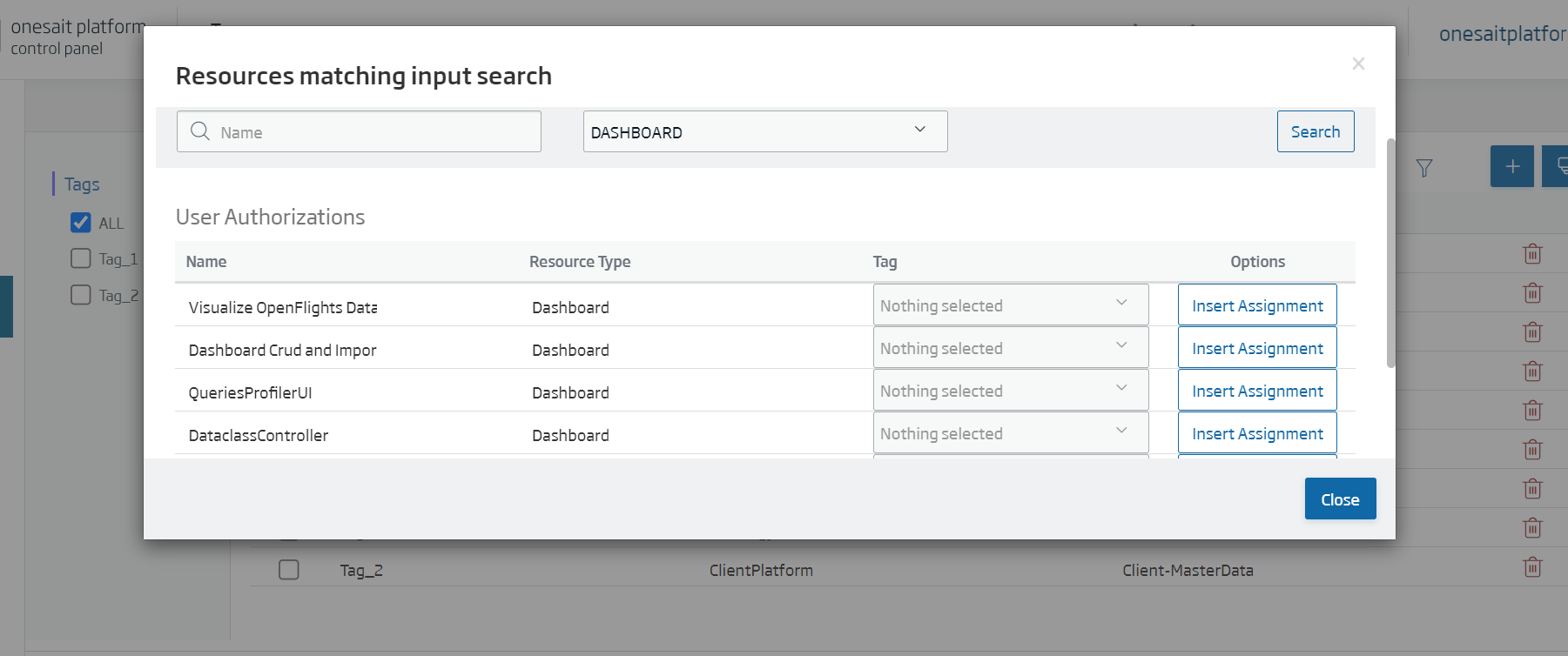Viewport: 1568px width, 656px height.
Task: Insert Assignment for DataclassController
Action: 1257,433
